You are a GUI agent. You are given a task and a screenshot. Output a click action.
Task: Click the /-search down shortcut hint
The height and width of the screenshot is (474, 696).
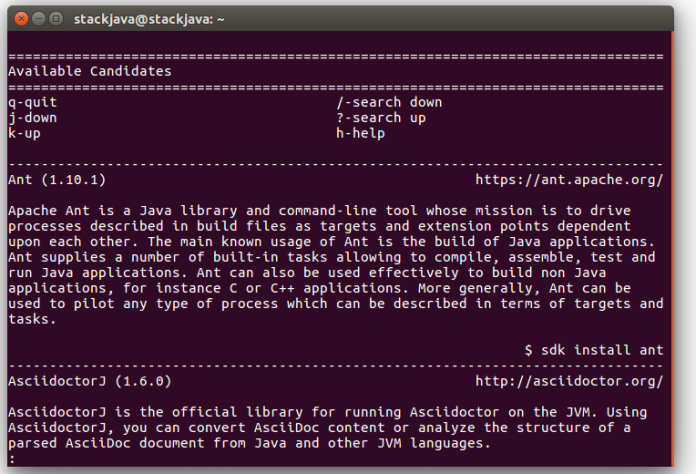tap(389, 102)
